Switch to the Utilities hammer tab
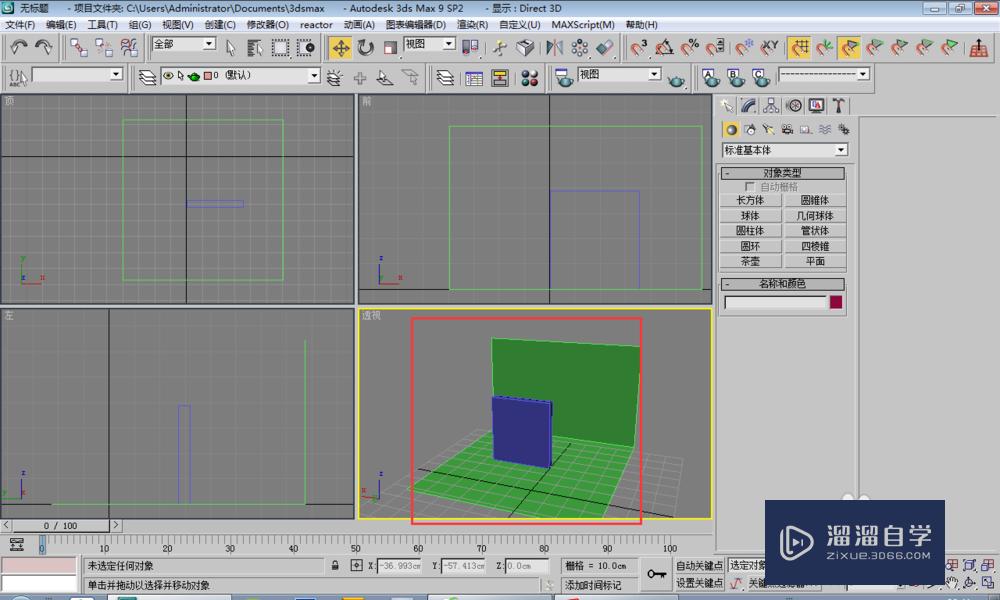The width and height of the screenshot is (1000, 600). click(x=838, y=106)
